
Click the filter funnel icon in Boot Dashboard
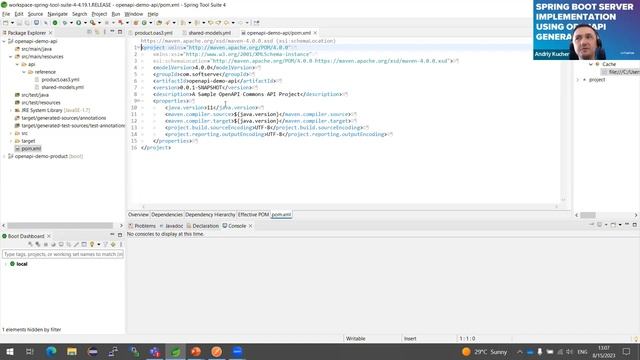[x=105, y=244]
